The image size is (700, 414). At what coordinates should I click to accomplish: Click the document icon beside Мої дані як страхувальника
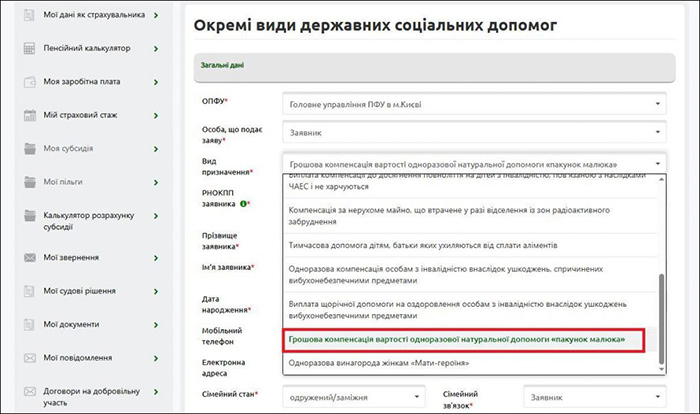(29, 15)
